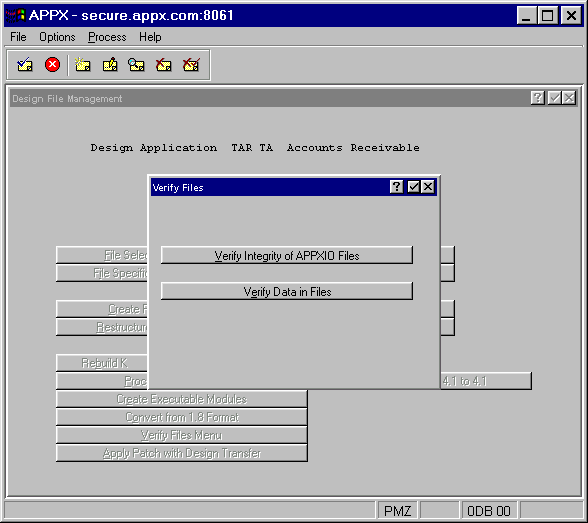The height and width of the screenshot is (523, 588).
Task: Click the last toolbar folder icon
Action: click(191, 64)
